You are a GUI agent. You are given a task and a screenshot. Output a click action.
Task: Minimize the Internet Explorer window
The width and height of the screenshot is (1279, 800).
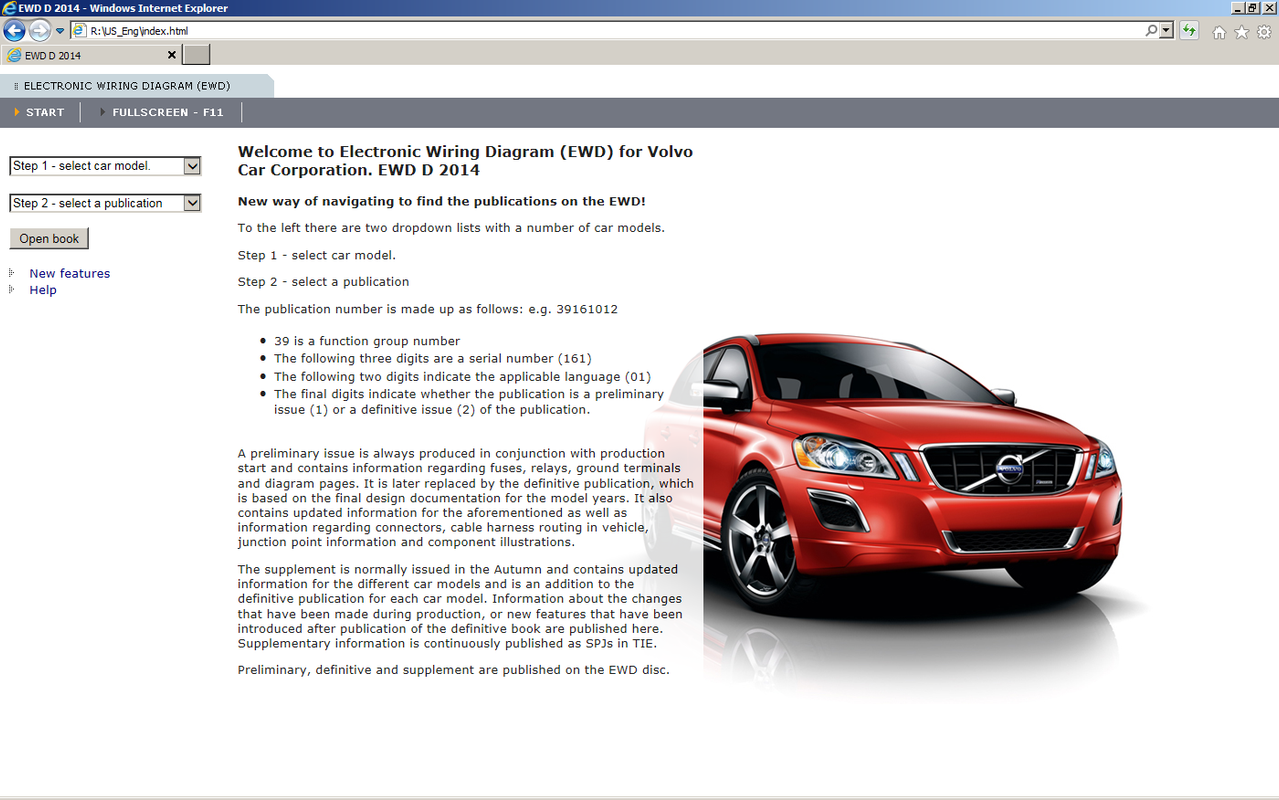pos(1236,8)
